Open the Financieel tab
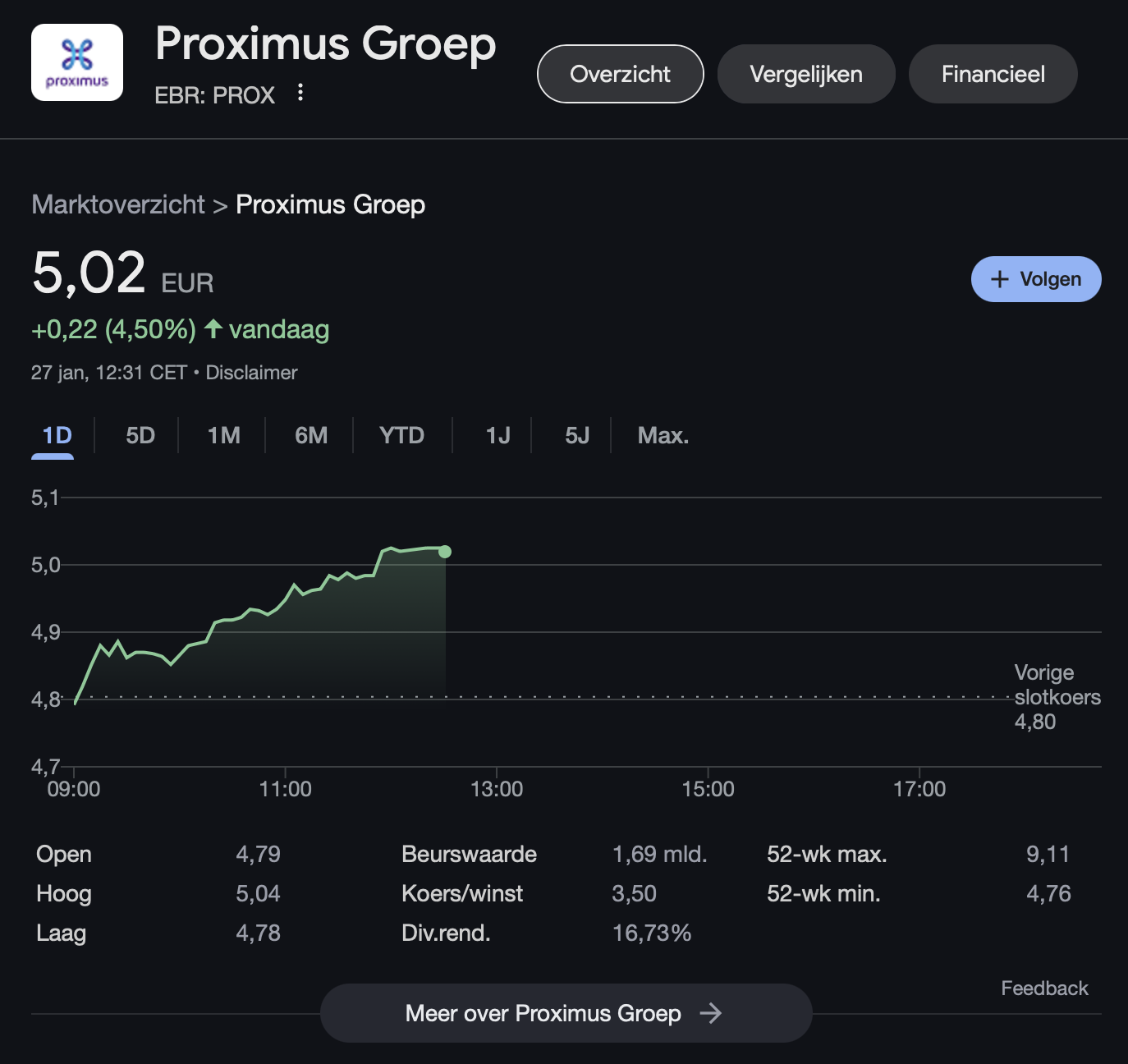Viewport: 1128px width, 1064px height. pos(993,74)
